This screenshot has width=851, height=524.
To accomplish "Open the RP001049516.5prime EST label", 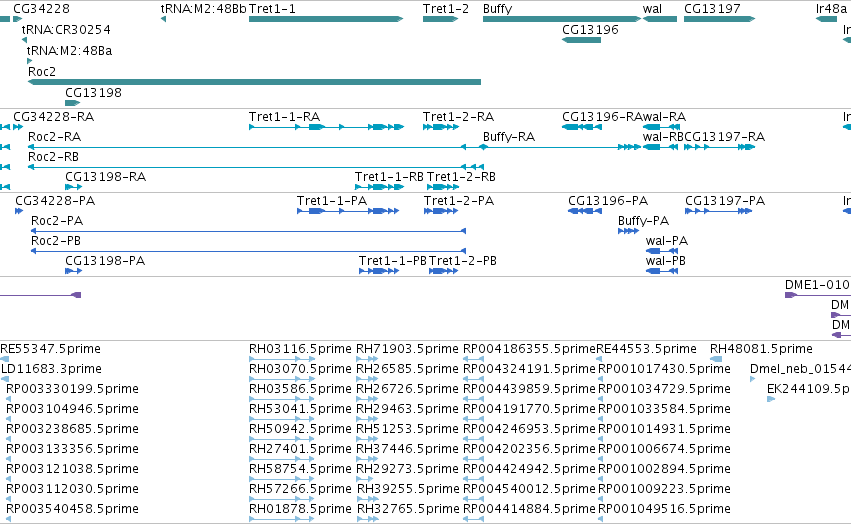I will coord(664,509).
